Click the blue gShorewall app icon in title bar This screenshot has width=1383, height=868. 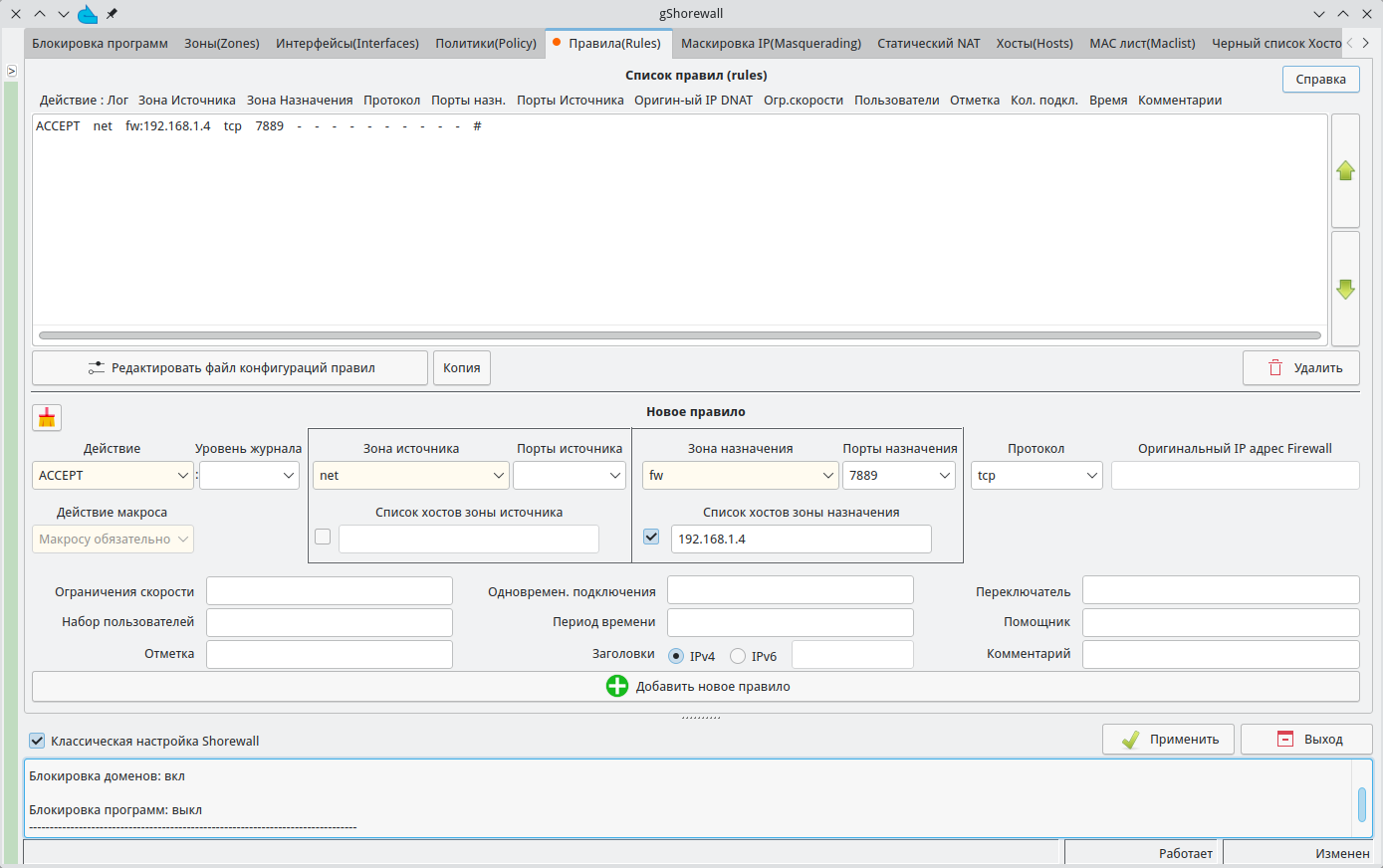[88, 14]
